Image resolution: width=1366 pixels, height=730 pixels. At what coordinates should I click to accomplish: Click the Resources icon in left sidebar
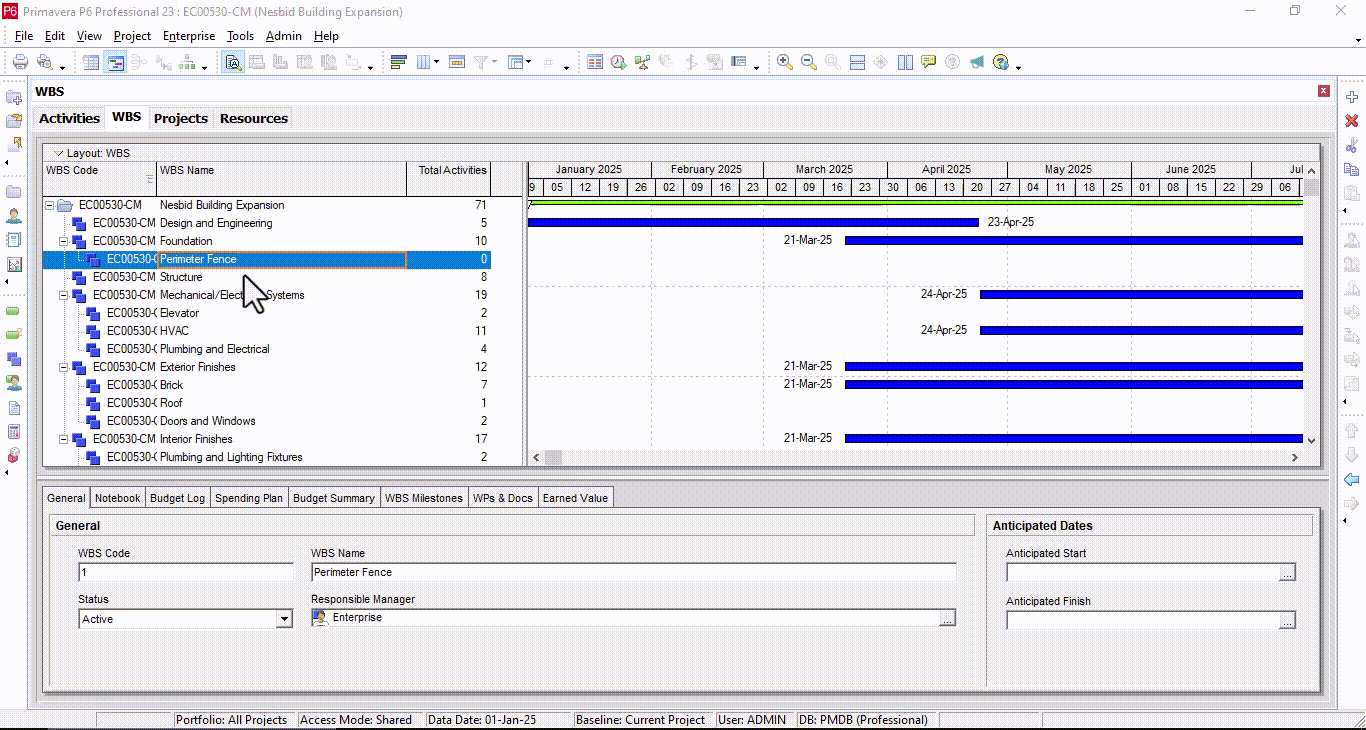click(x=14, y=216)
